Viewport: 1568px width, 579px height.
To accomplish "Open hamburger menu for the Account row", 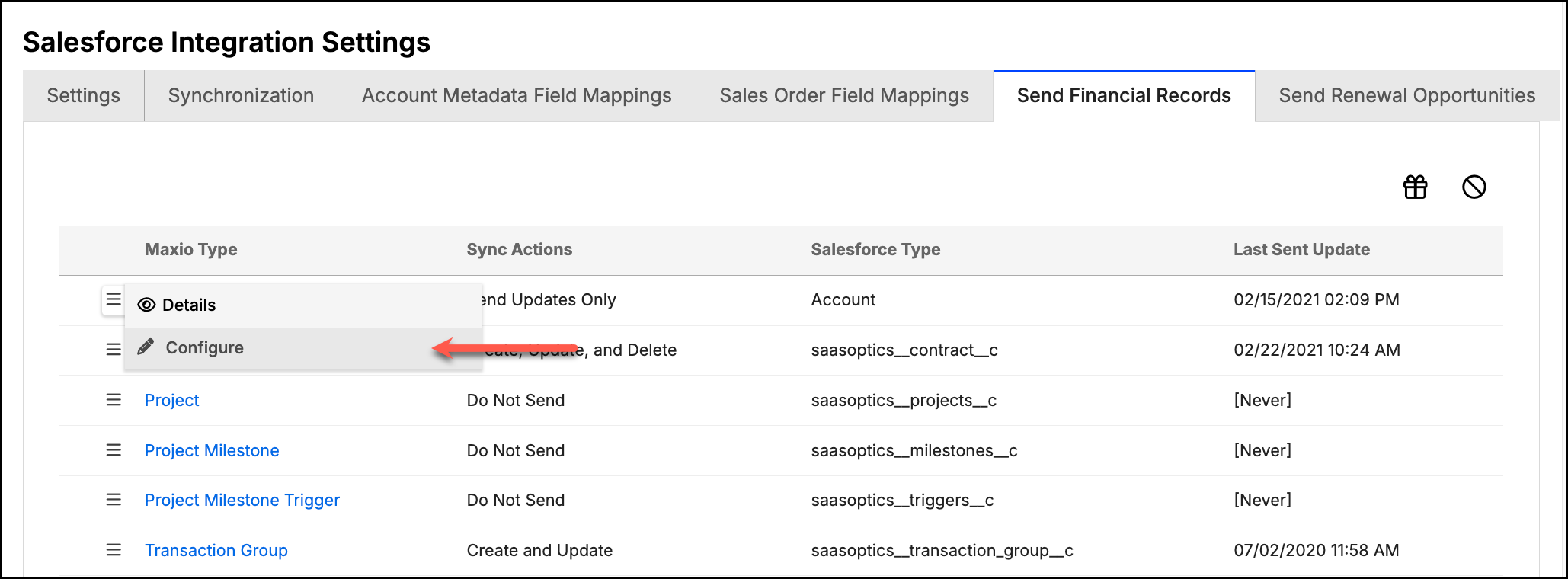I will (114, 299).
